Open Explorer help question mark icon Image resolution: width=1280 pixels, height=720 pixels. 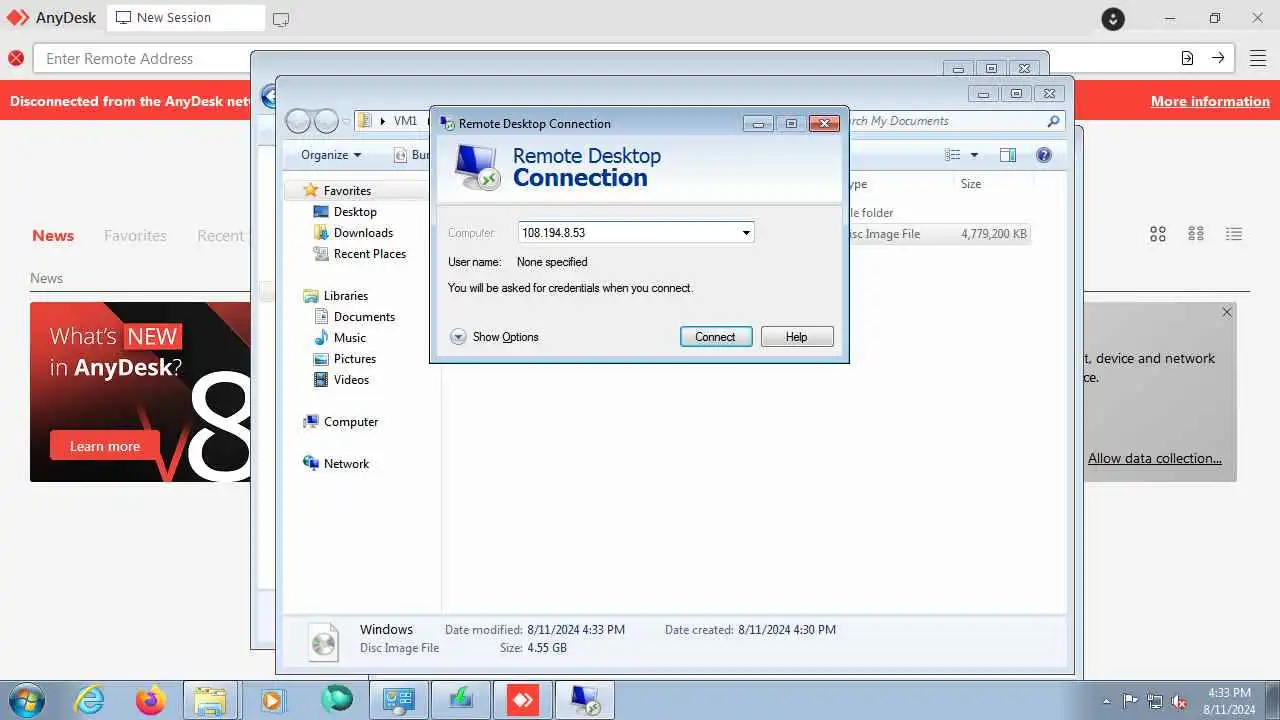pyautogui.click(x=1044, y=155)
